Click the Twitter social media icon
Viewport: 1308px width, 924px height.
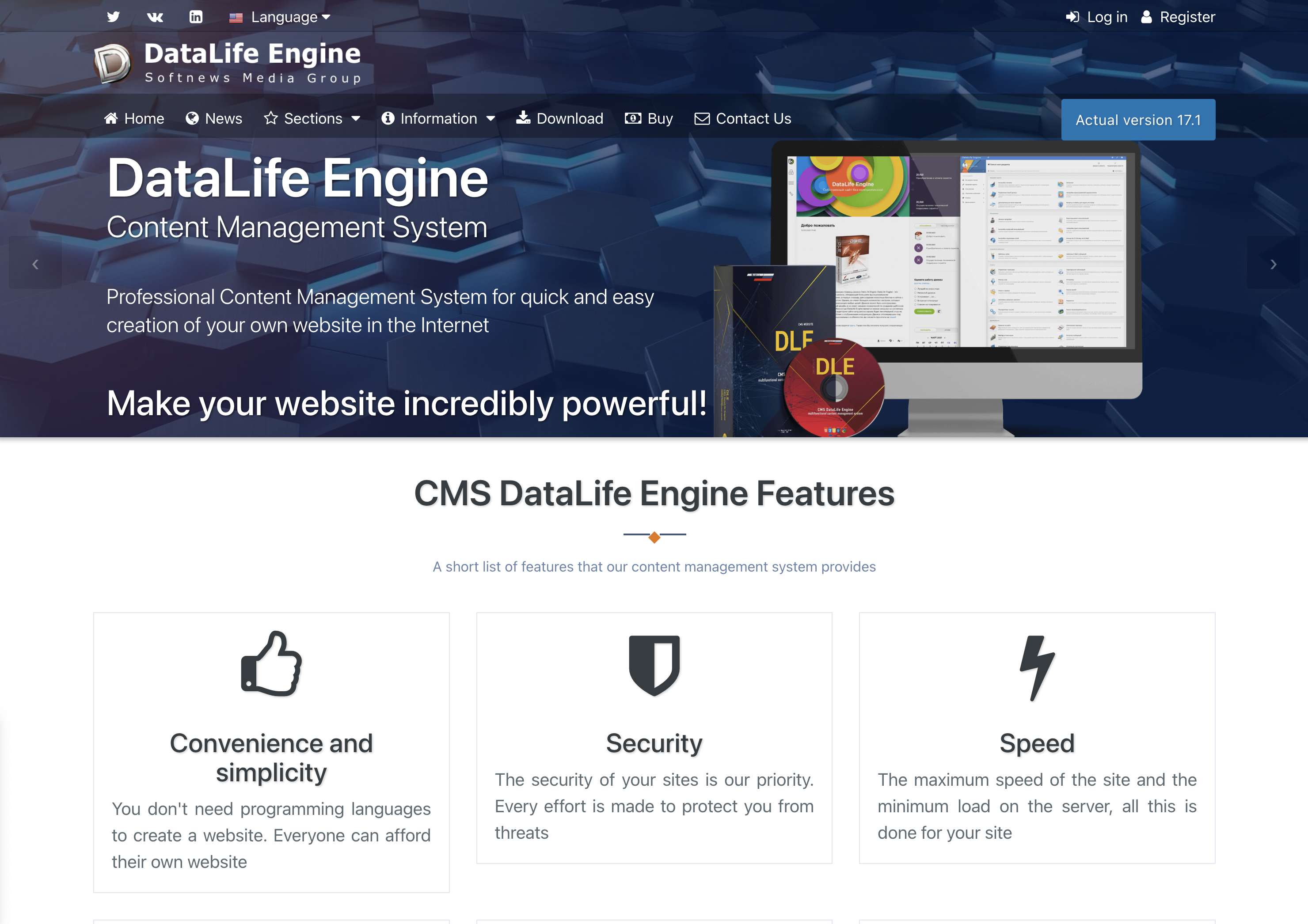pos(113,16)
